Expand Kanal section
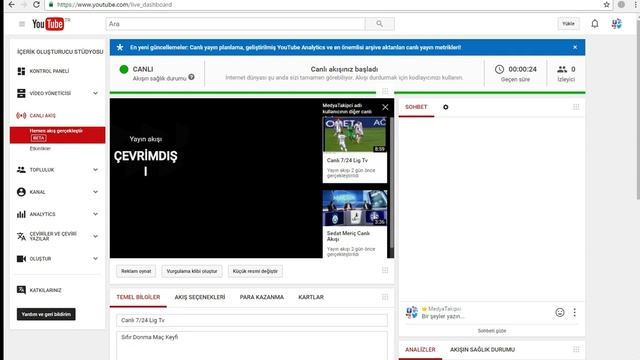Screen dimensions: 640x360 (x=95, y=192)
